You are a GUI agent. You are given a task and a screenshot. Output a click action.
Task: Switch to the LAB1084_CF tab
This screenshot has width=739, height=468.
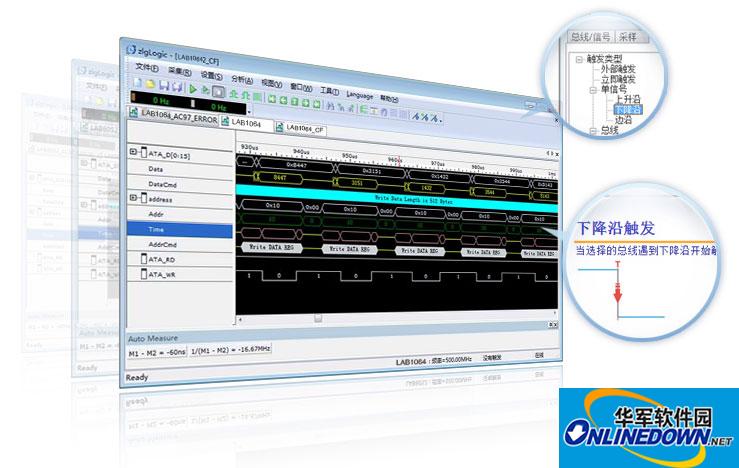(x=300, y=128)
